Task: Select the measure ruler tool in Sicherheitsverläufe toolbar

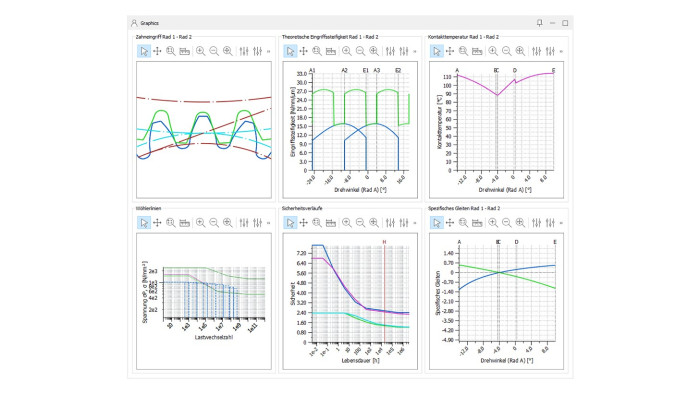Action: (331, 222)
